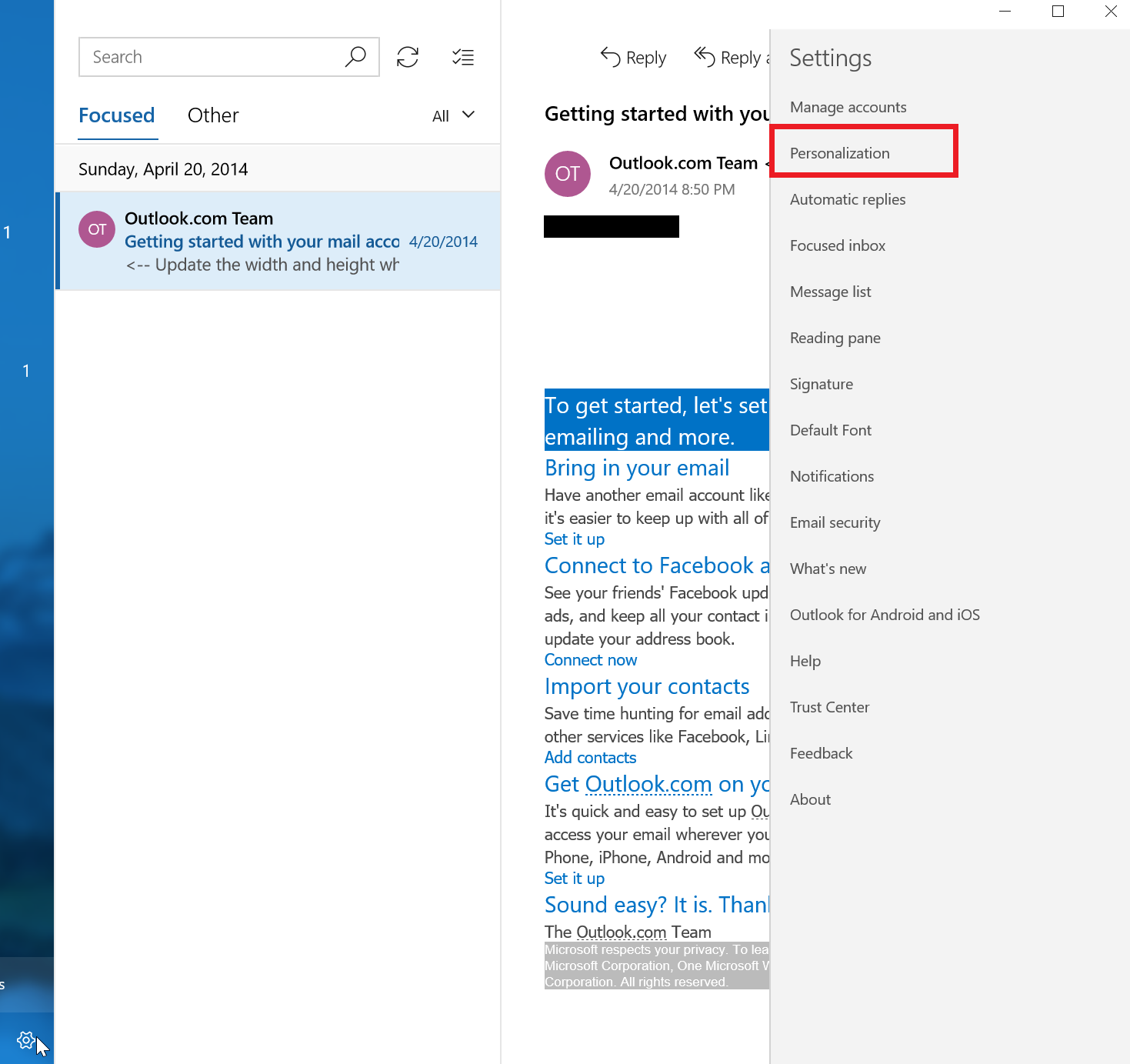Open About in Settings

pos(810,799)
